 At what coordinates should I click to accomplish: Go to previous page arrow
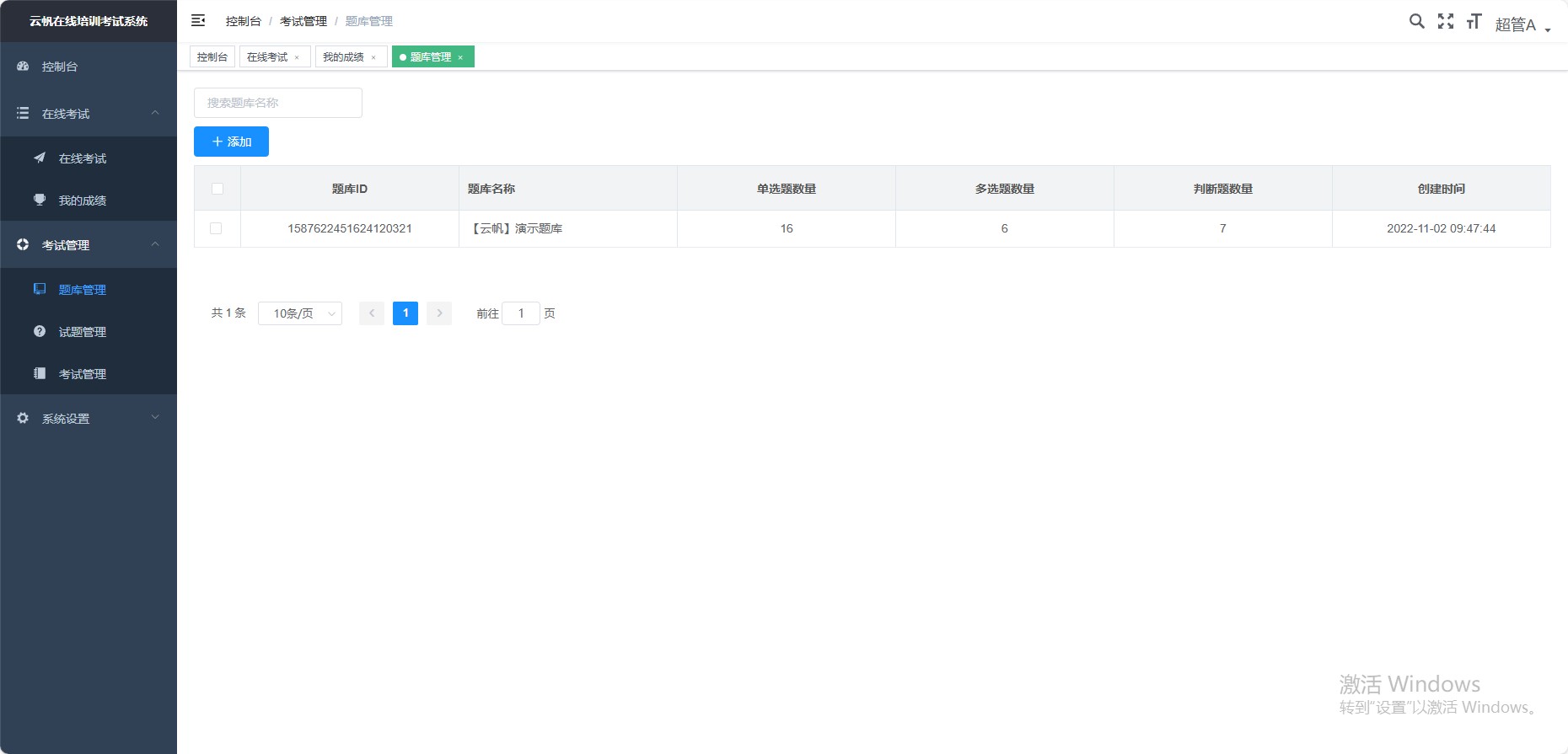[x=372, y=313]
